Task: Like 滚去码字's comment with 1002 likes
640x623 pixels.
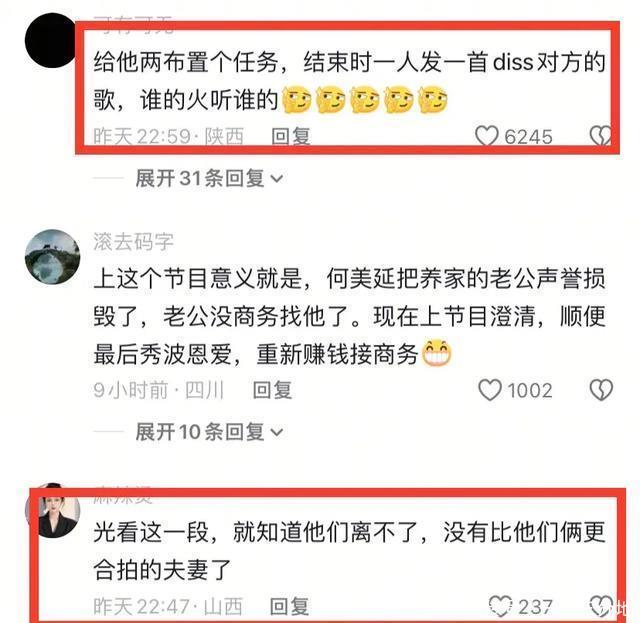Action: [x=489, y=389]
